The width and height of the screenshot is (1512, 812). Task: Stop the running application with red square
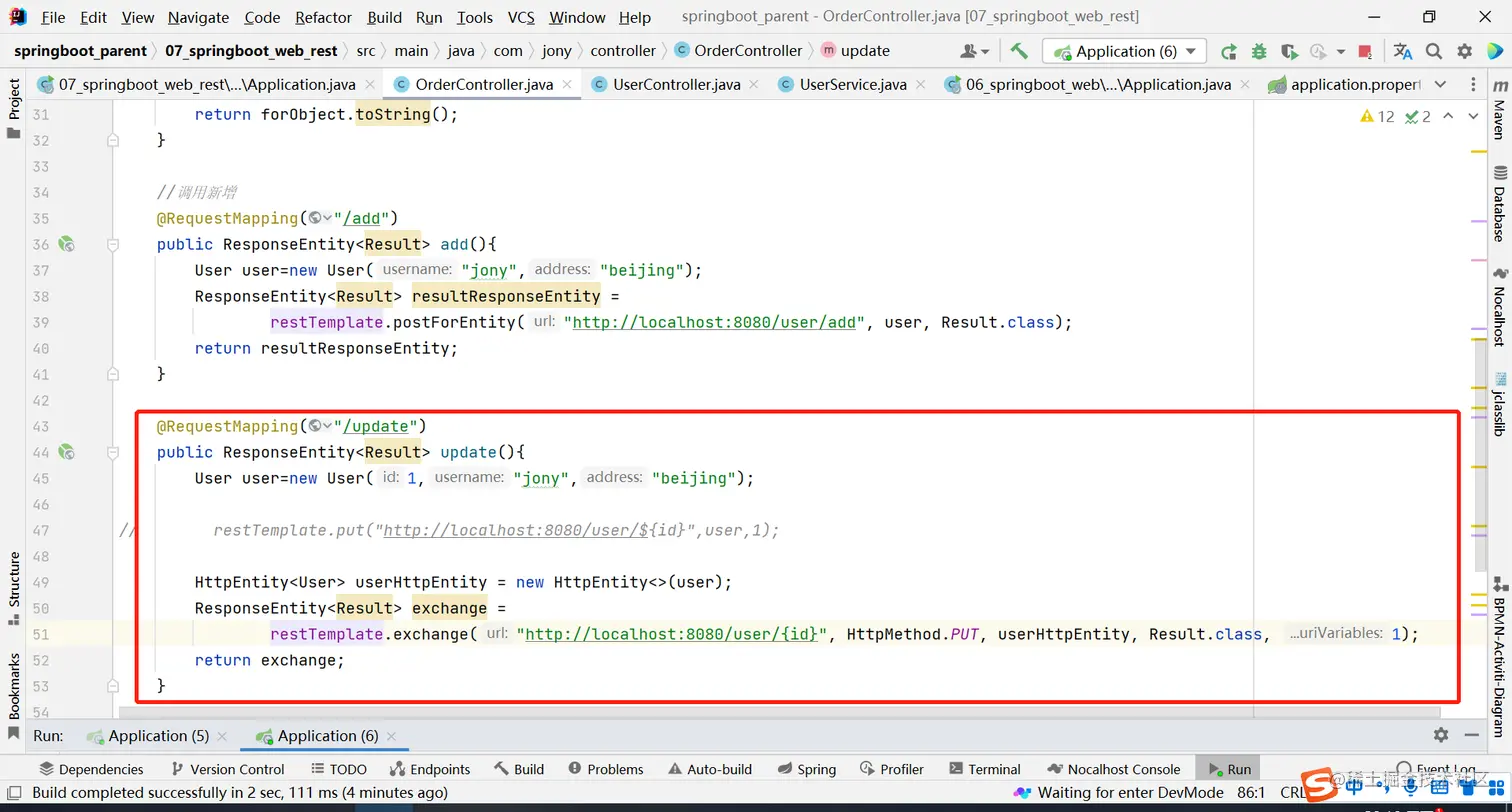[x=1365, y=51]
